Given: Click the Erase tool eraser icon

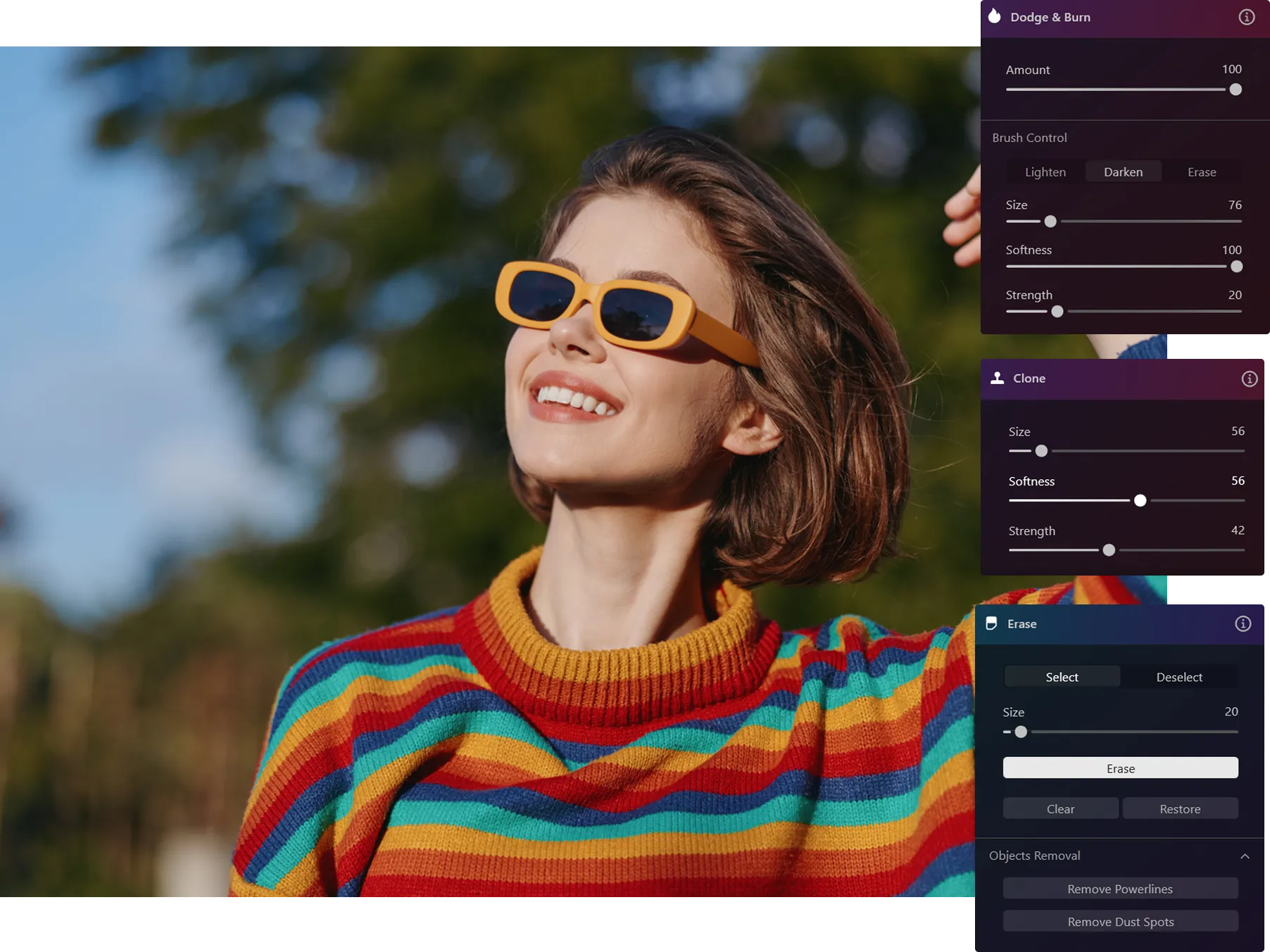Looking at the screenshot, I should [991, 623].
